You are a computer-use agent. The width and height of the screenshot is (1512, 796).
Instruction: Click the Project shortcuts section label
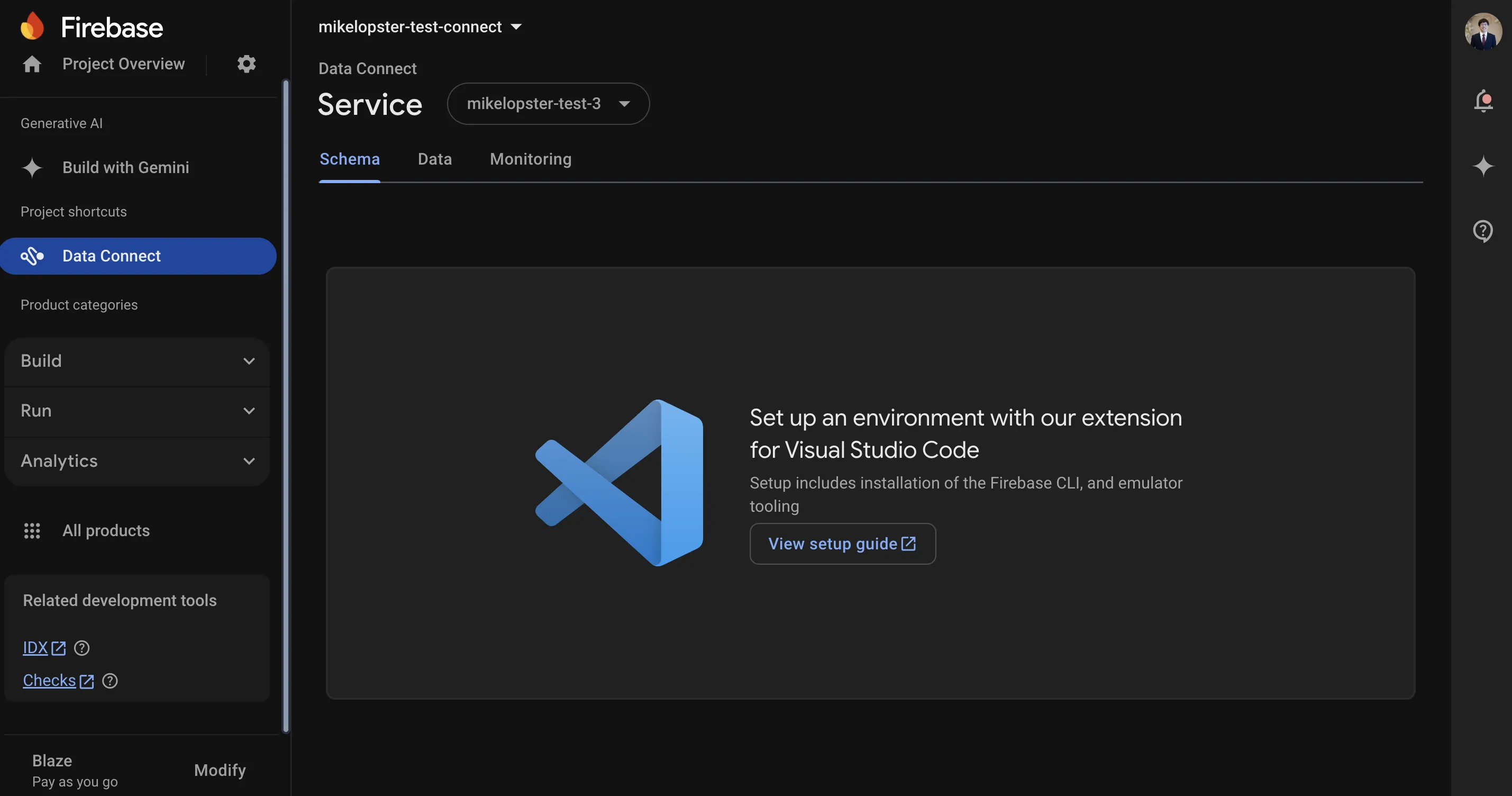pyautogui.click(x=74, y=212)
